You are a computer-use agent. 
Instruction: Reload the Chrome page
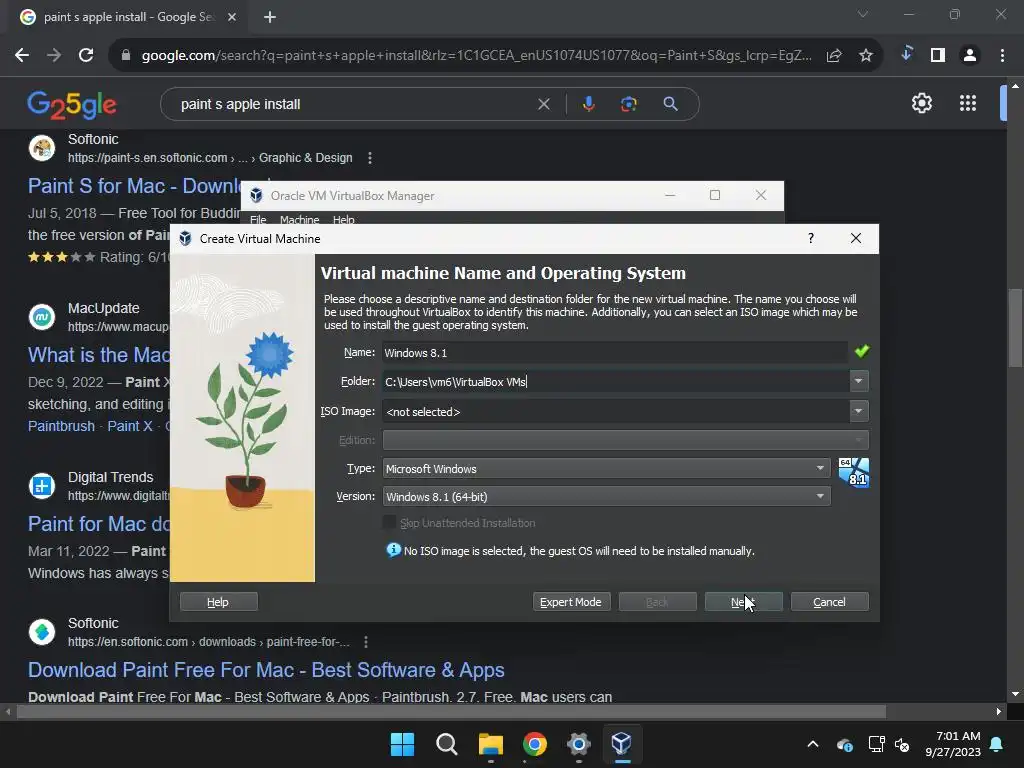pyautogui.click(x=86, y=56)
